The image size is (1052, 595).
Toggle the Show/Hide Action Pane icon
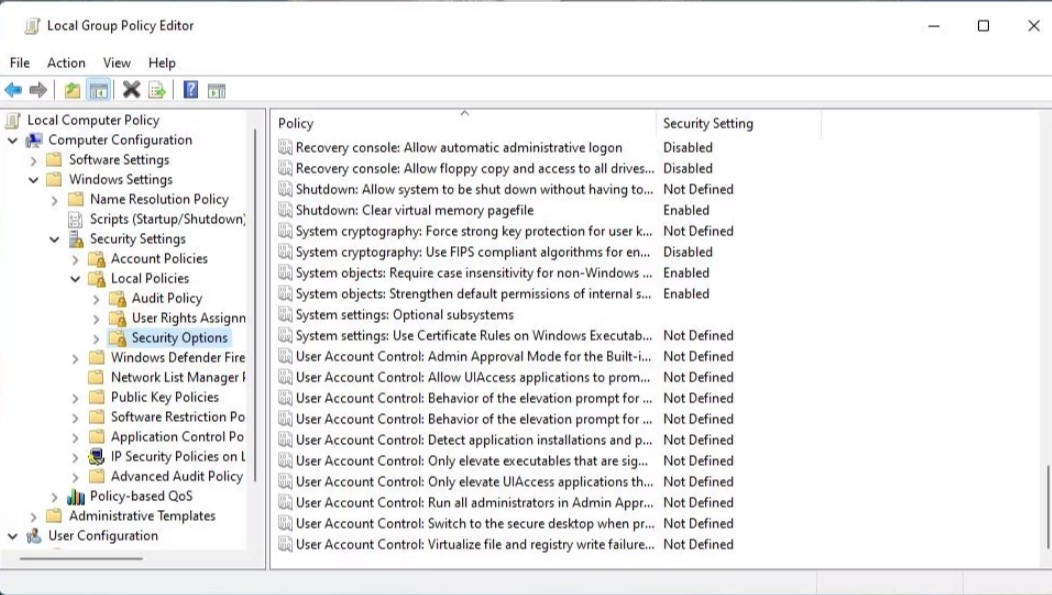[216, 90]
